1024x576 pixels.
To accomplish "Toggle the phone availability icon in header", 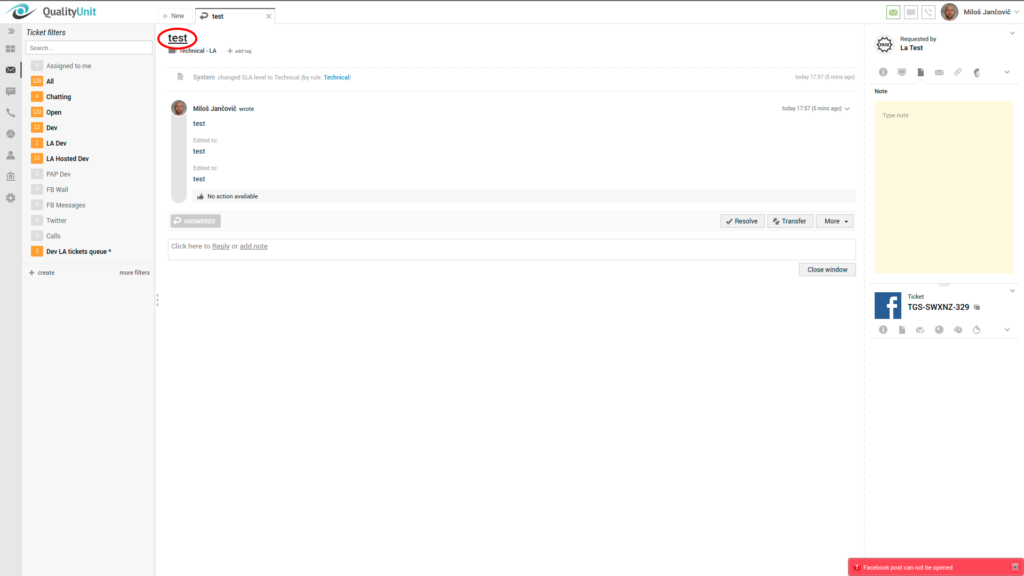I will tap(928, 12).
